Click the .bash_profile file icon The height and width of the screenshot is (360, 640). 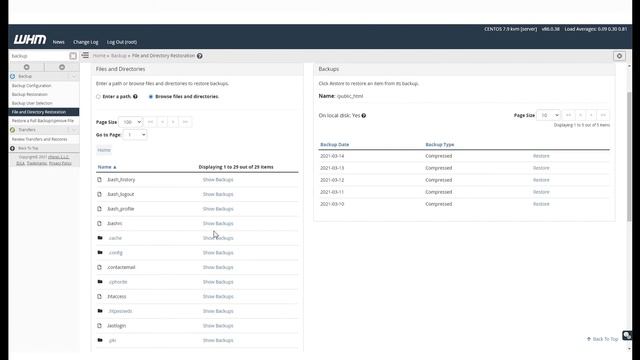(x=99, y=209)
